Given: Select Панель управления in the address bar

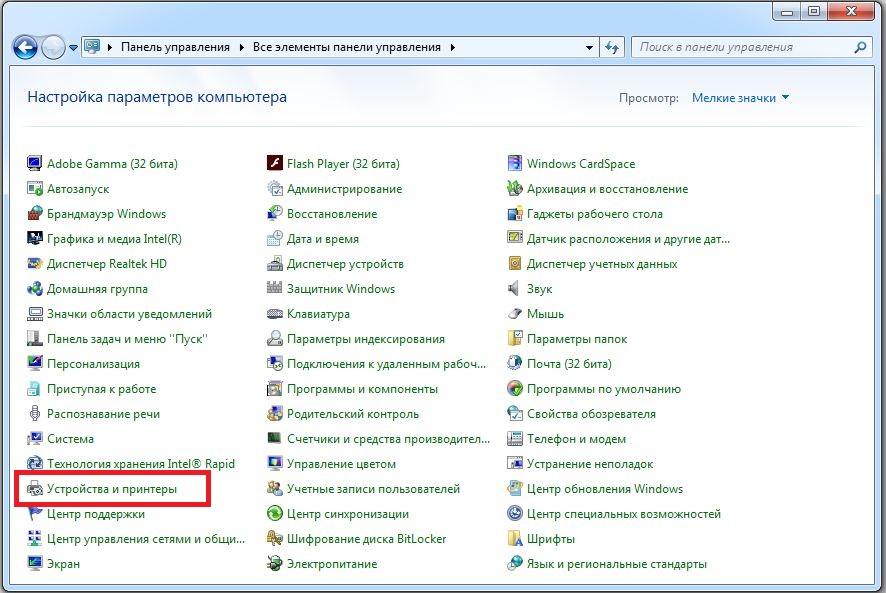Looking at the screenshot, I should (x=175, y=47).
